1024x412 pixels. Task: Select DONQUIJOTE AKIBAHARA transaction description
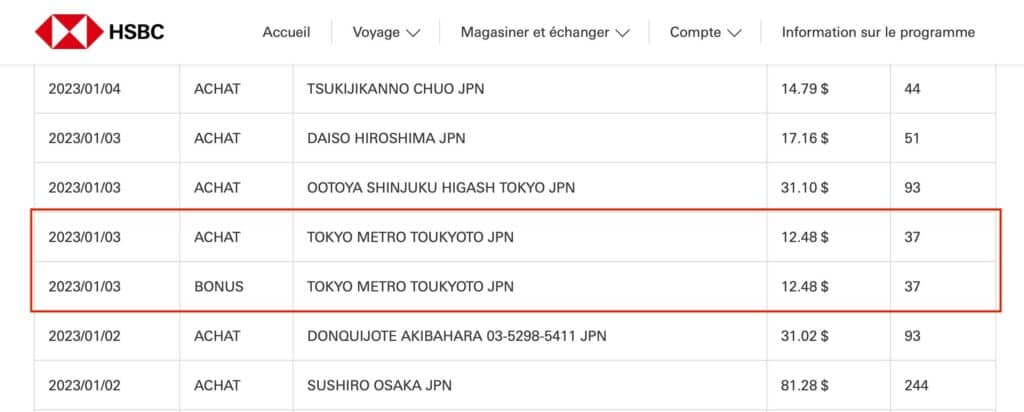point(456,336)
